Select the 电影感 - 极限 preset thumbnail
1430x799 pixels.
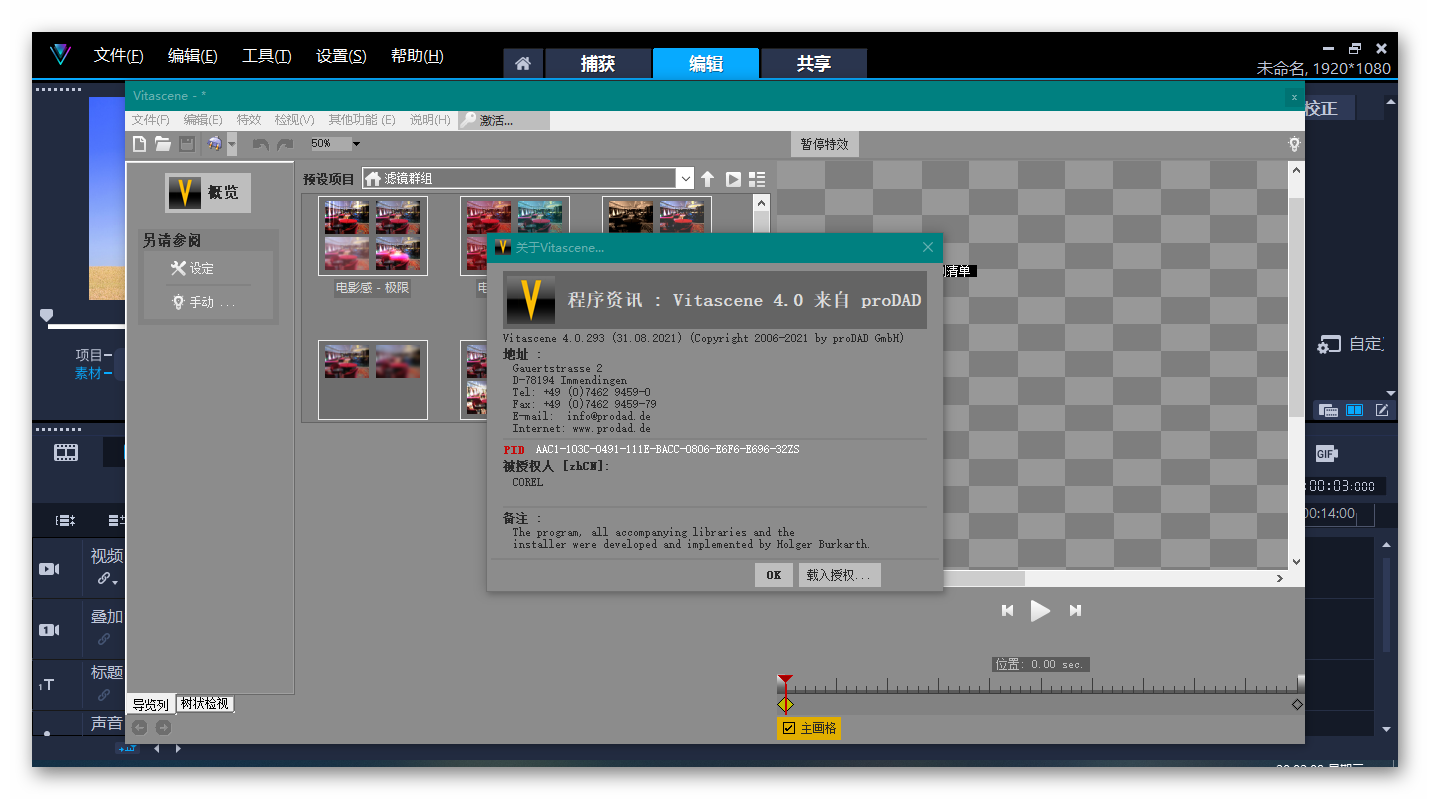pos(373,236)
